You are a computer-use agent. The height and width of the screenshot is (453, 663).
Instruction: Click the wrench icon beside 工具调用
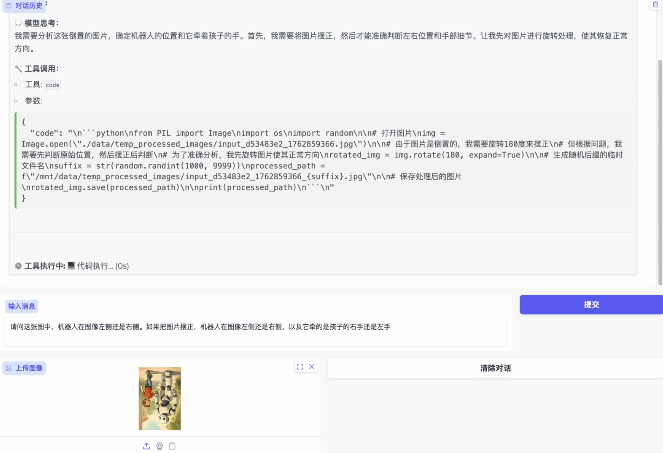click(x=18, y=69)
